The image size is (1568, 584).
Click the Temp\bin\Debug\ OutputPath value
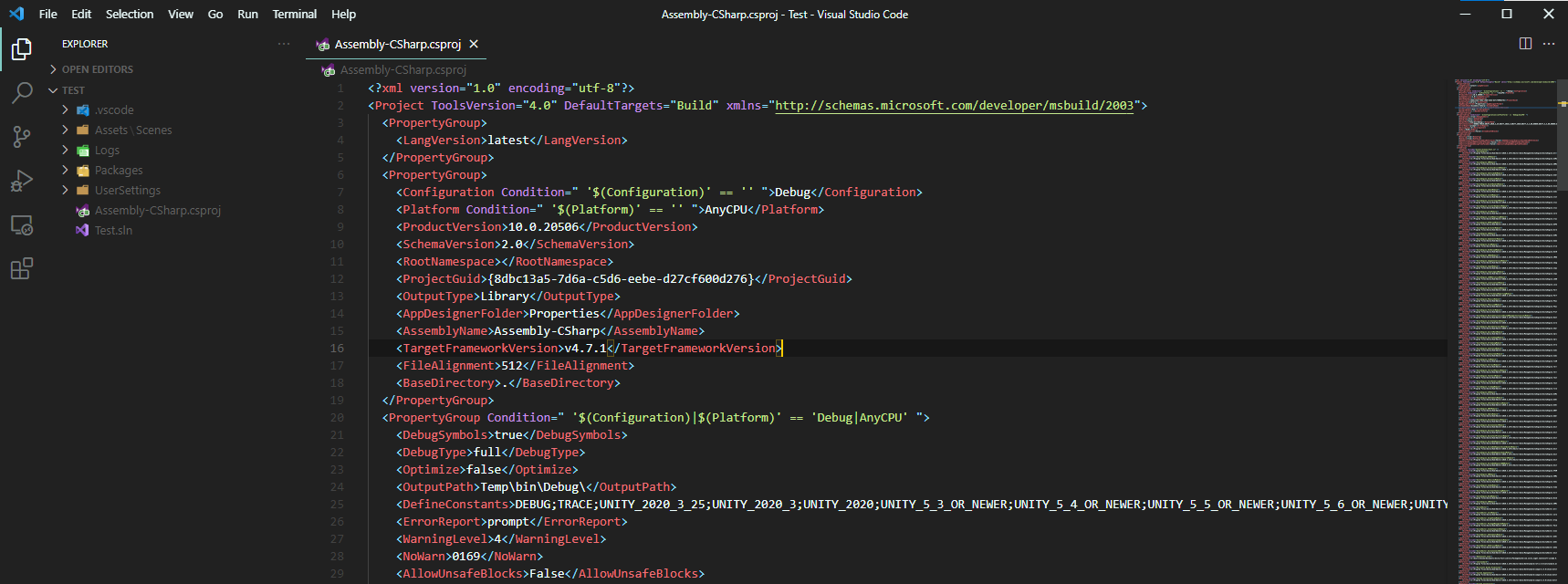pos(533,487)
